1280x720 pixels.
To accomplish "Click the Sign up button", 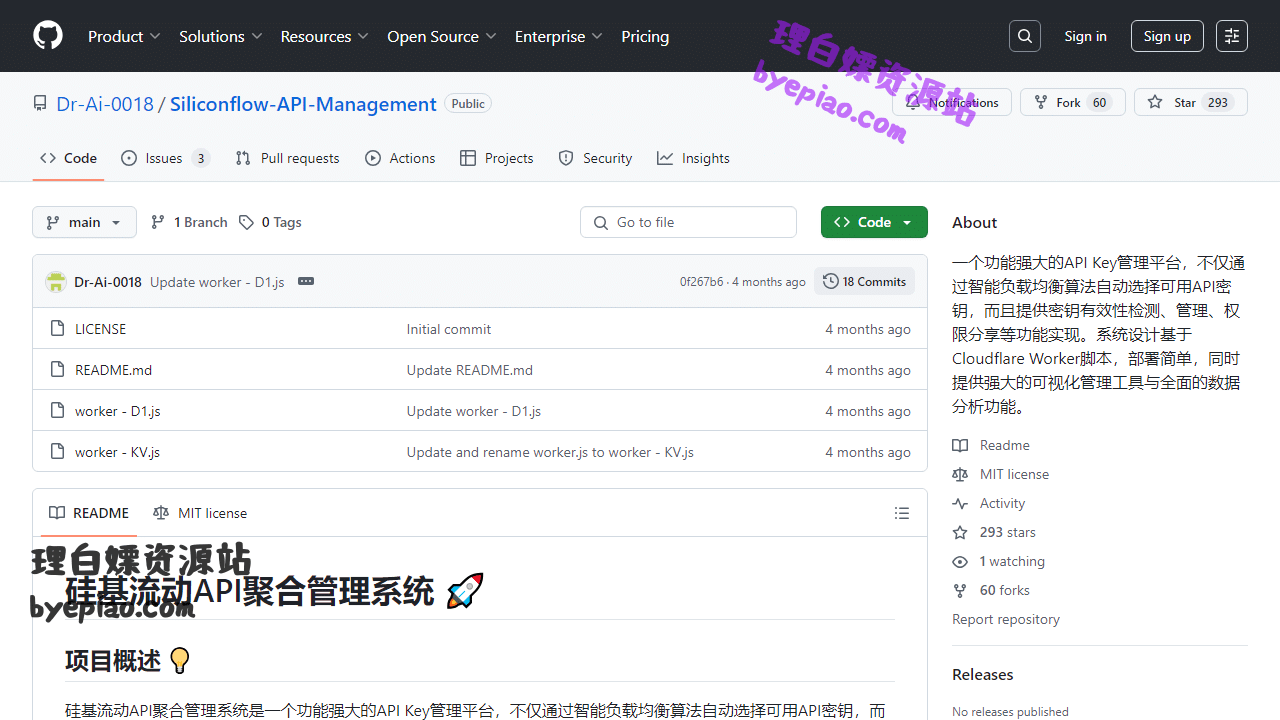I will (1167, 36).
